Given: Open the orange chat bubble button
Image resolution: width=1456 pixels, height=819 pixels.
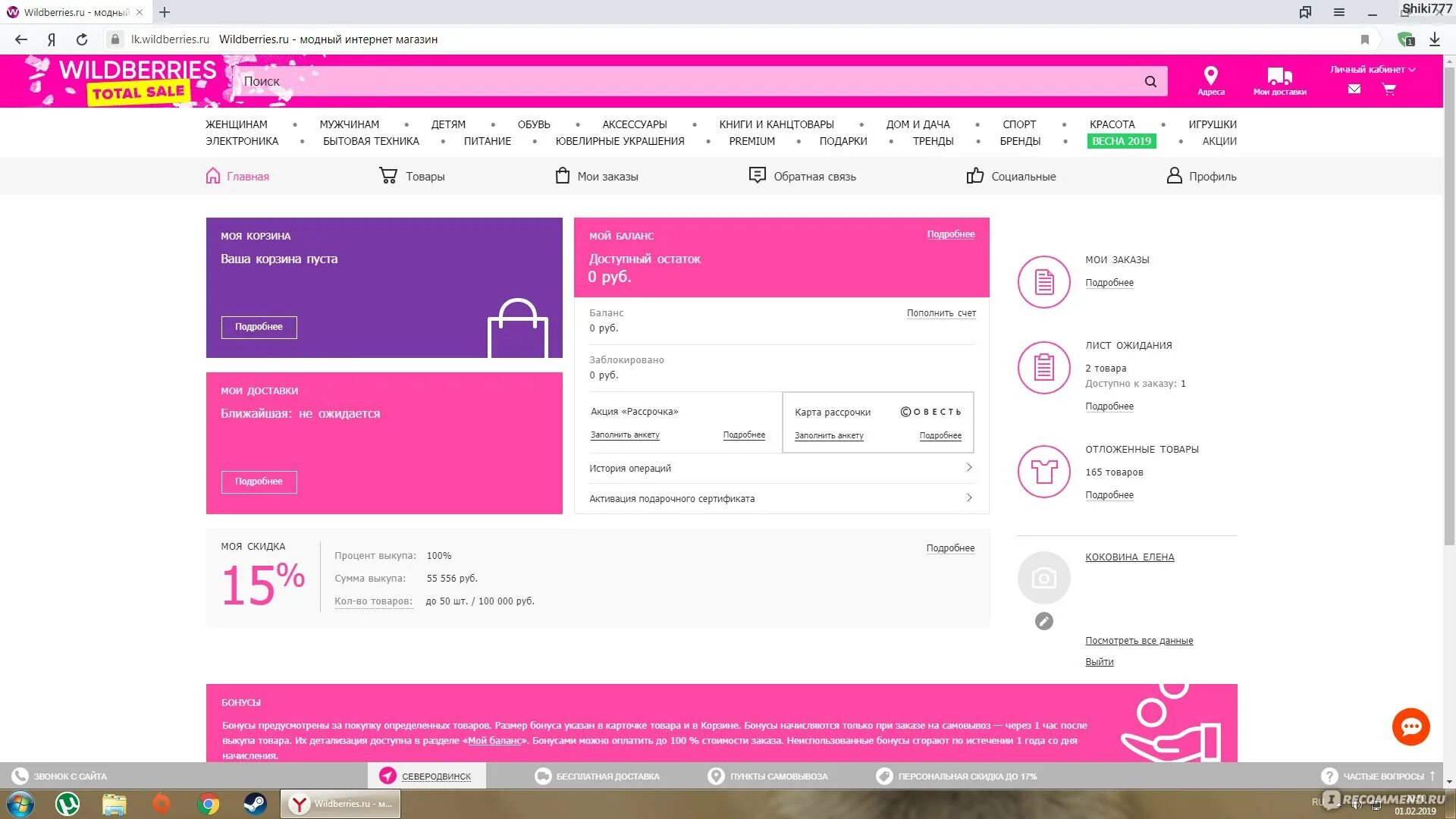Looking at the screenshot, I should [x=1410, y=726].
